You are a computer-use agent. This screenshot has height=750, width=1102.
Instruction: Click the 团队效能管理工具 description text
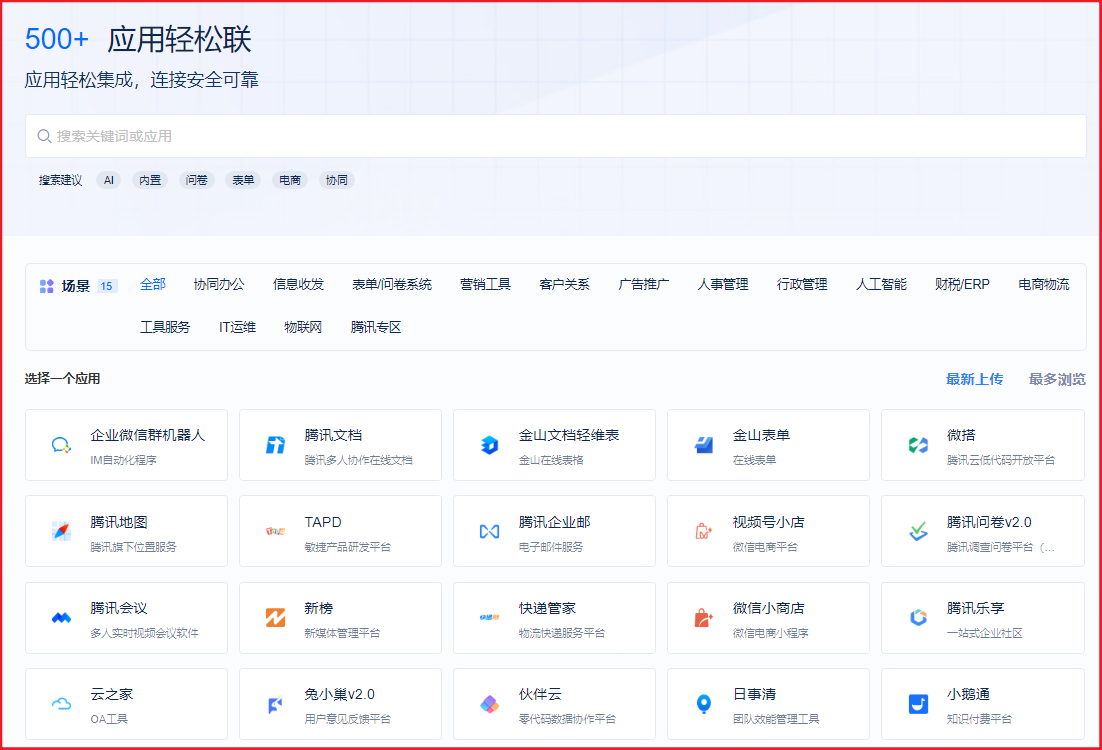[776, 719]
